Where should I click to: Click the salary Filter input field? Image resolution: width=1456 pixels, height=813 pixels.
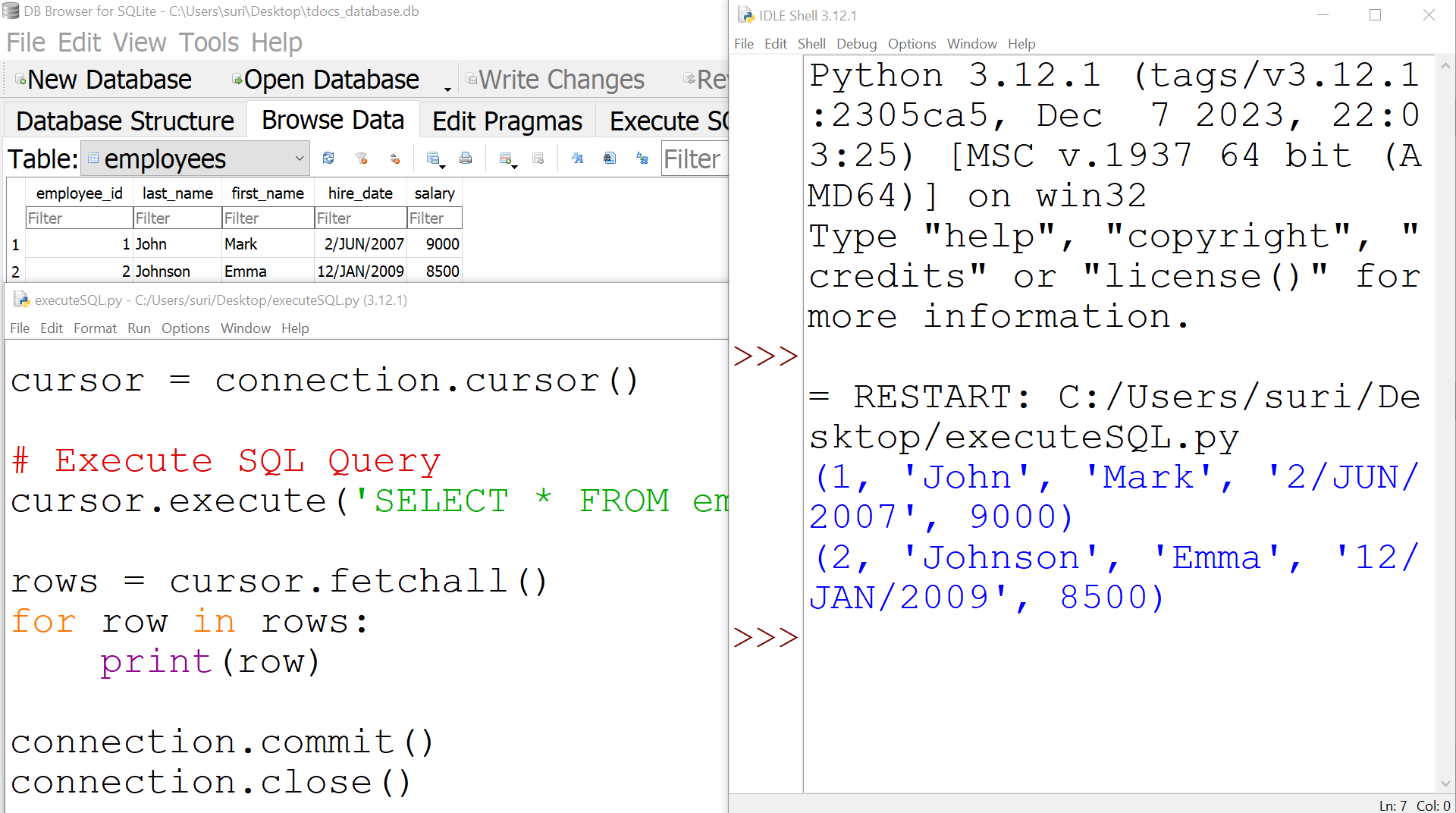click(x=433, y=218)
